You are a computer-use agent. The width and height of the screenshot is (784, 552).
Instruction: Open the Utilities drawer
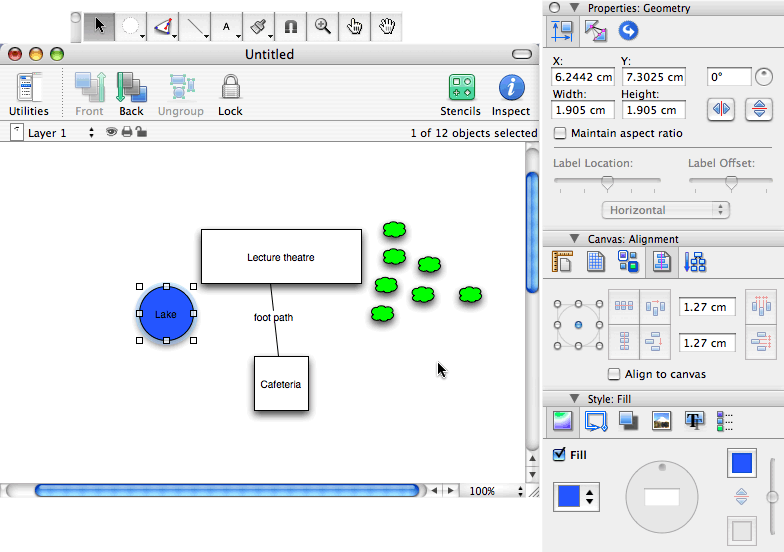tap(29, 95)
